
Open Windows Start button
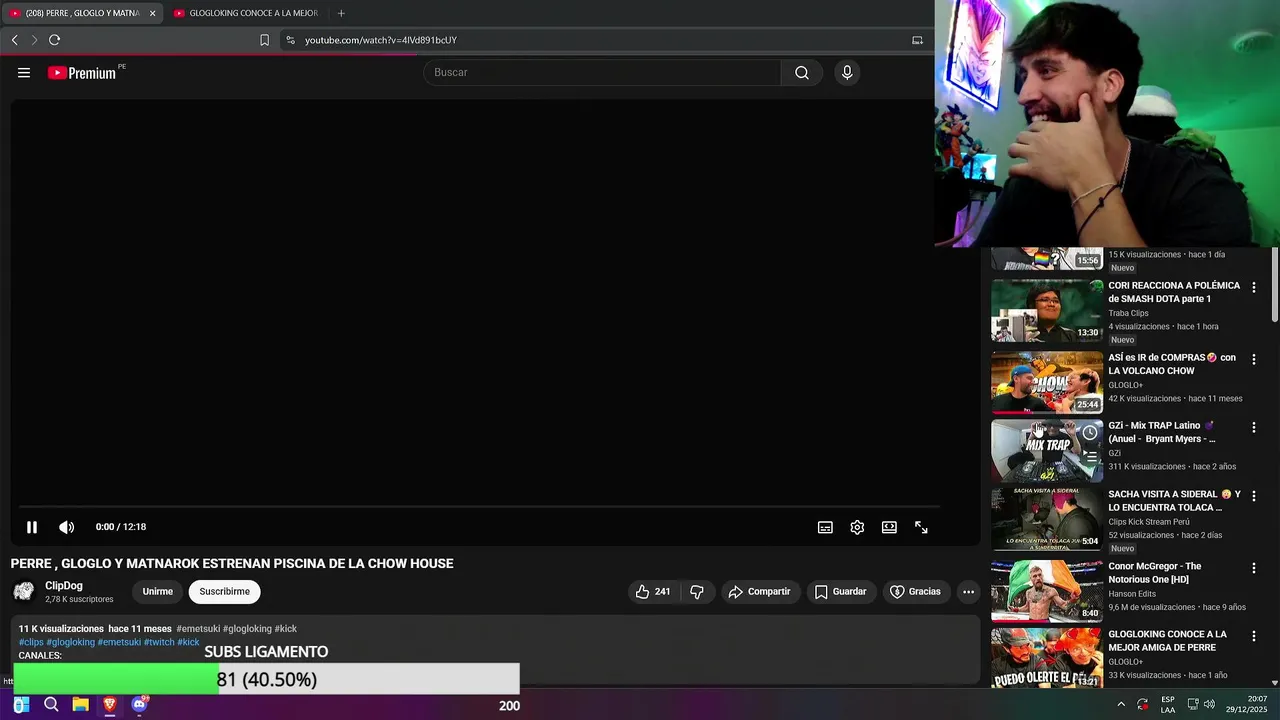(x=21, y=705)
